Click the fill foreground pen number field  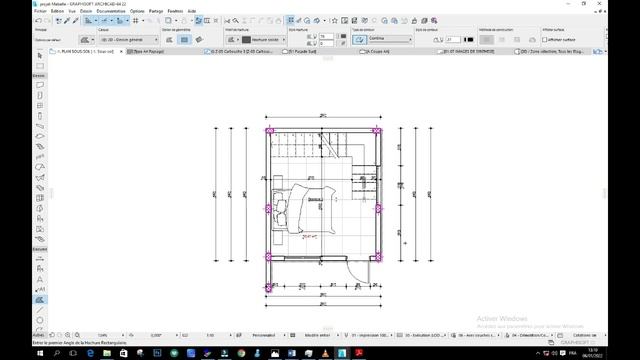pos(326,36)
